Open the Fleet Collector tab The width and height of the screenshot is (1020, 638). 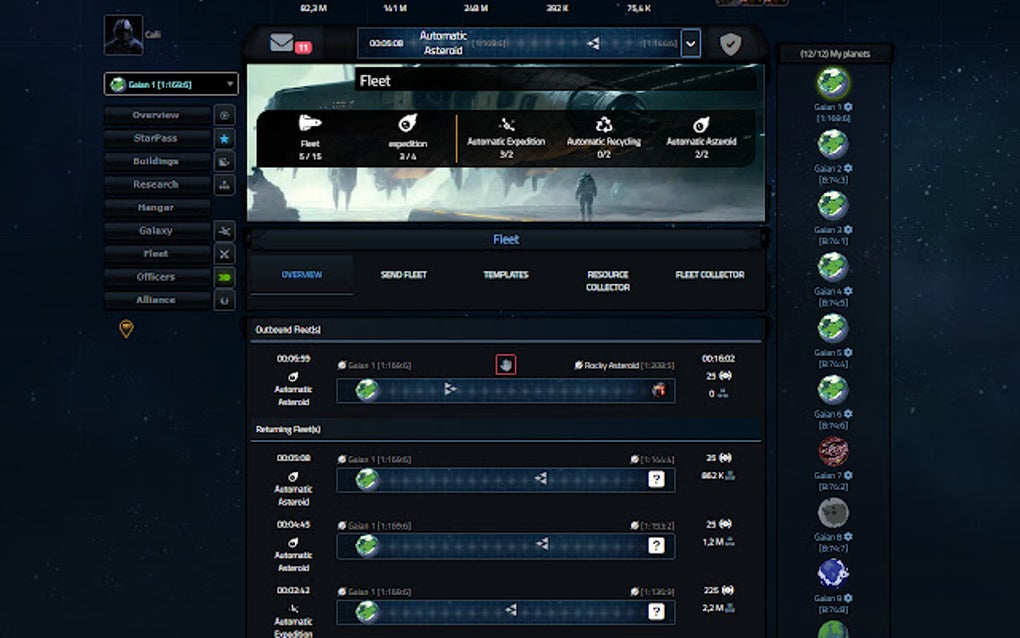pos(711,275)
